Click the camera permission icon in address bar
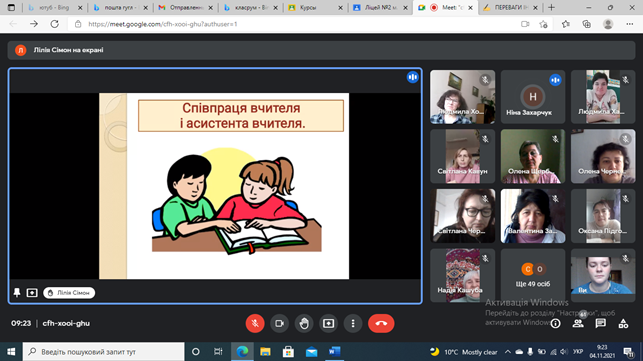643x361 pixels. (525, 24)
